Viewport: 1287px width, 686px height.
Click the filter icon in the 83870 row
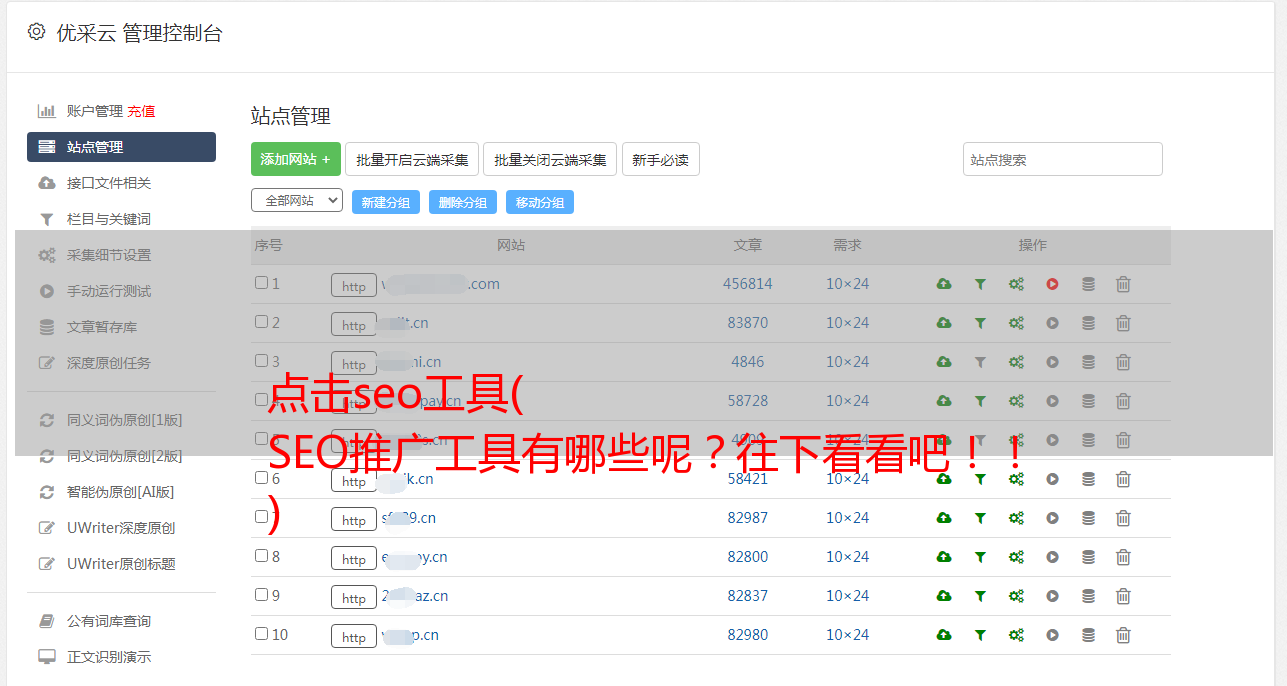[980, 323]
